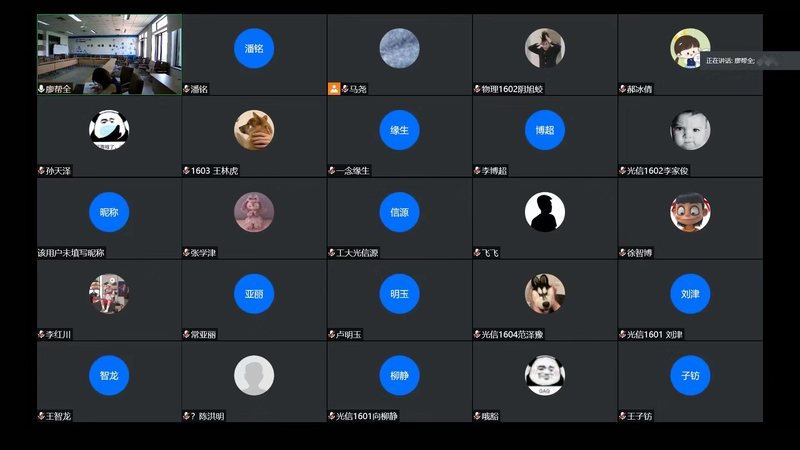Click the blue 缘生 avatar
This screenshot has width=800, height=450.
click(399, 130)
